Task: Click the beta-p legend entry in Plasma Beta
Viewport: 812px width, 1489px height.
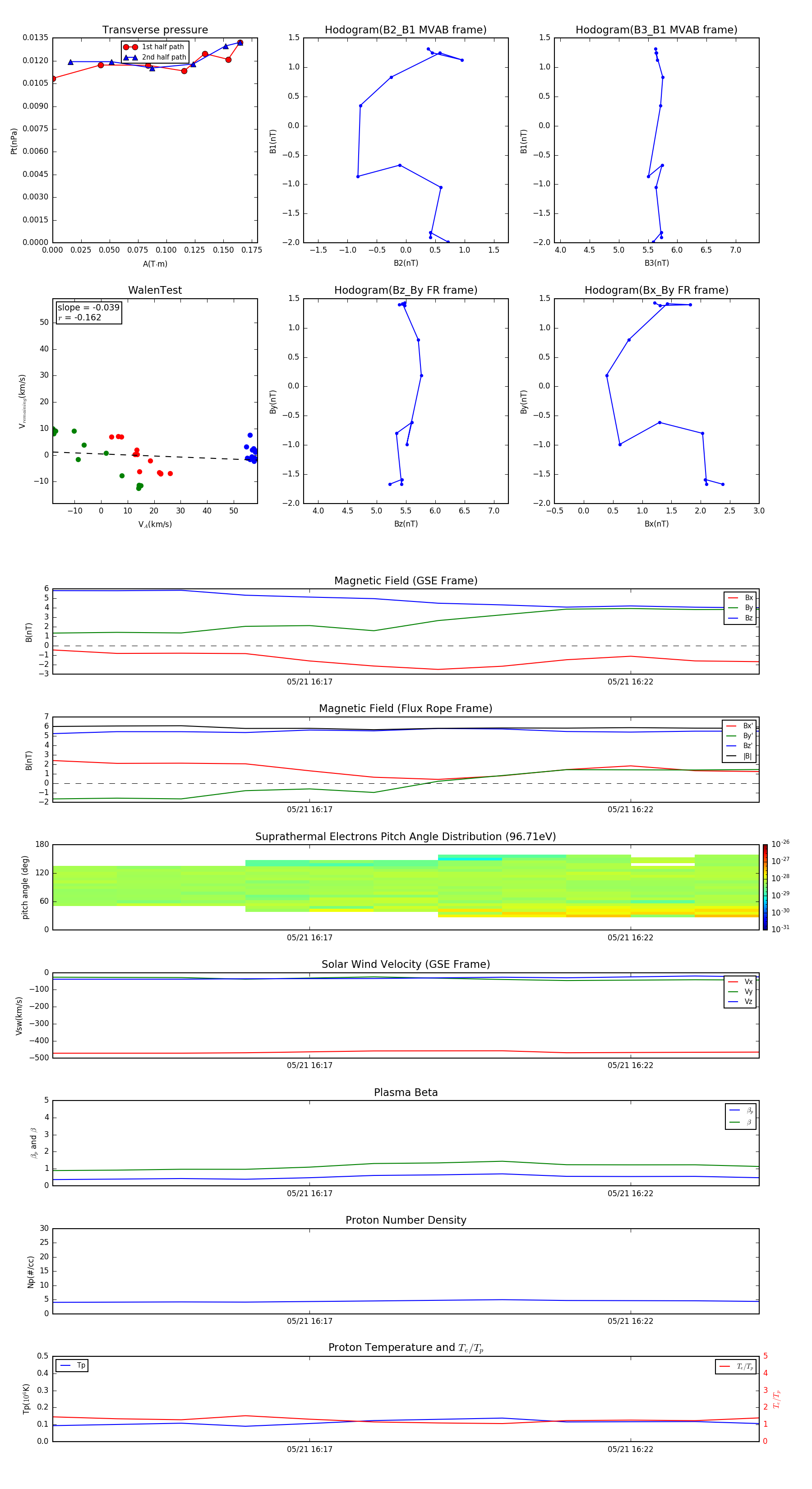Action: [x=741, y=1110]
